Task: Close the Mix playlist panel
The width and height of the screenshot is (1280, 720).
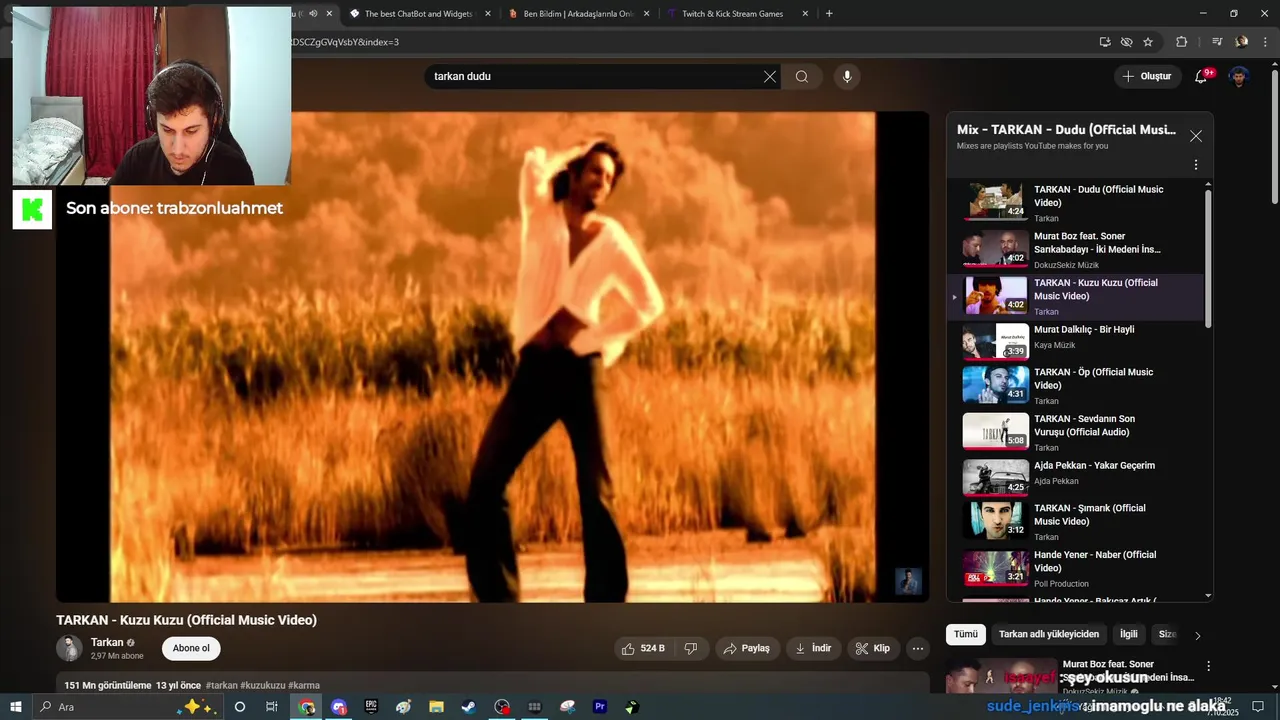Action: point(1196,136)
